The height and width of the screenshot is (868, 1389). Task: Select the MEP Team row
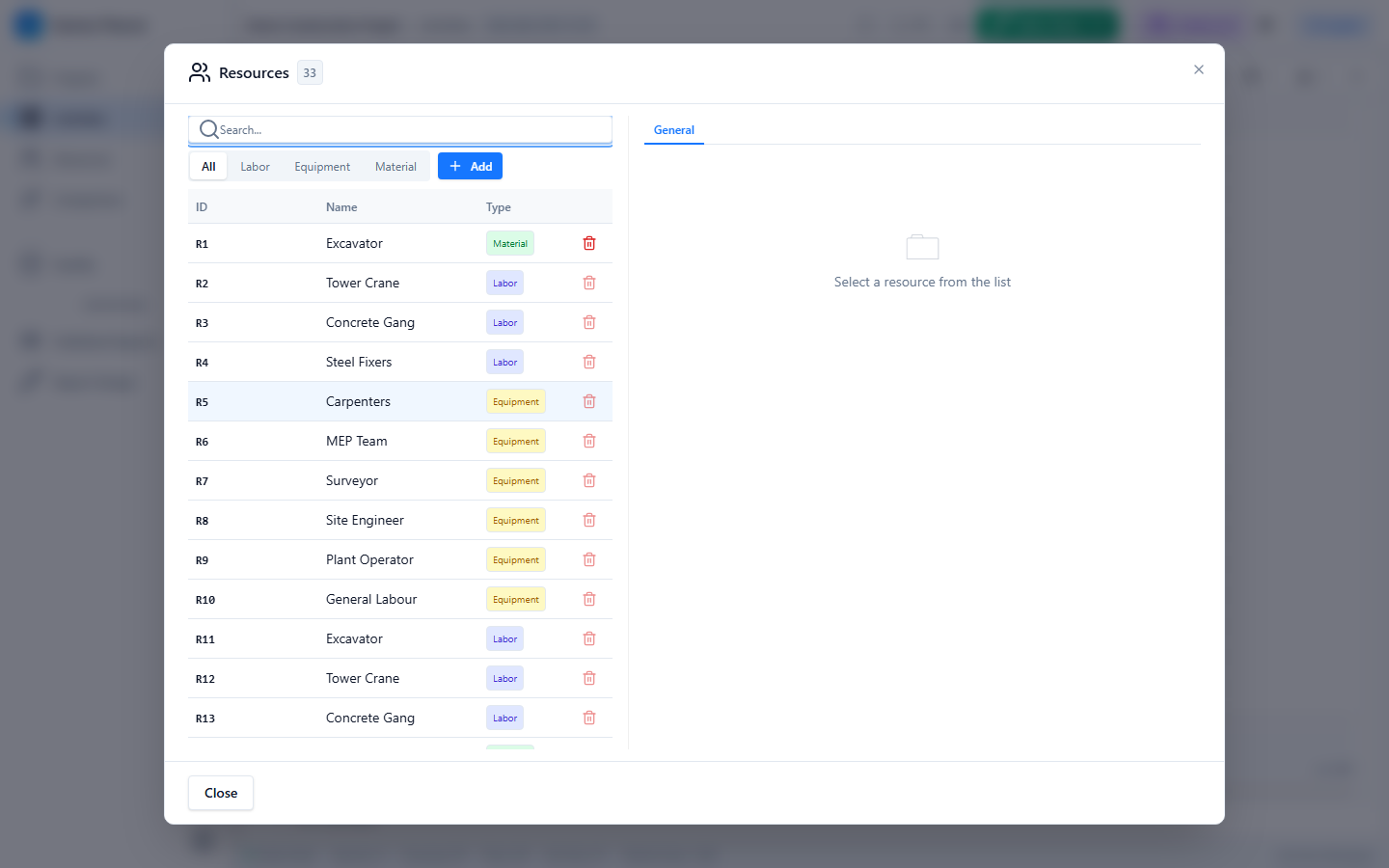click(400, 441)
